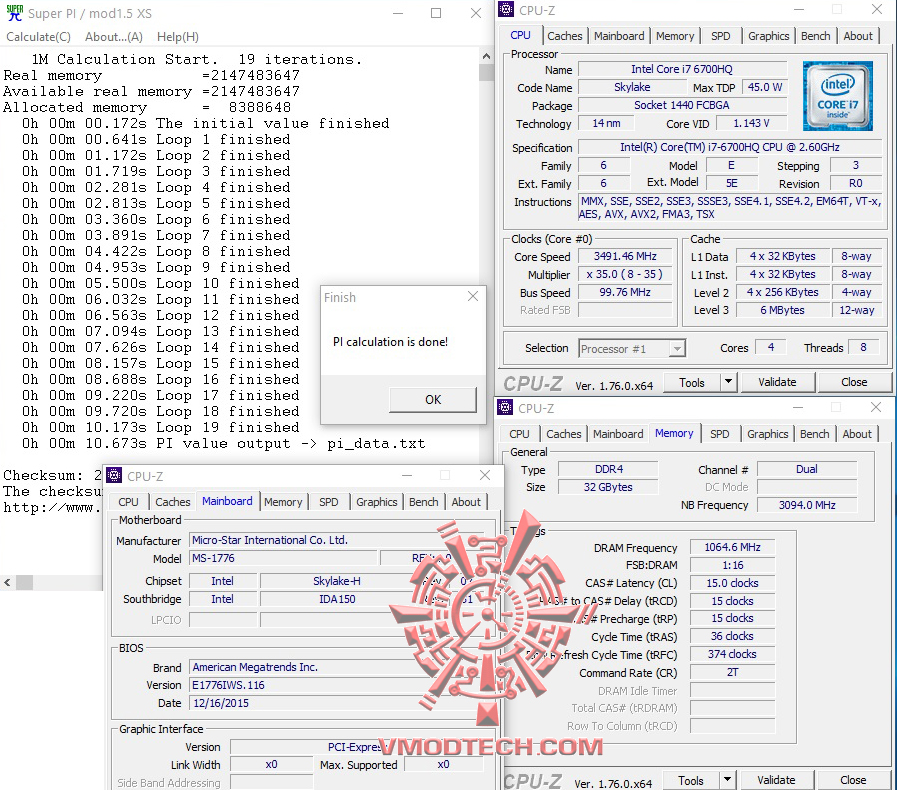Click the Super PI vertical scrollbar up arrow
This screenshot has height=790, width=897.
tap(486, 56)
